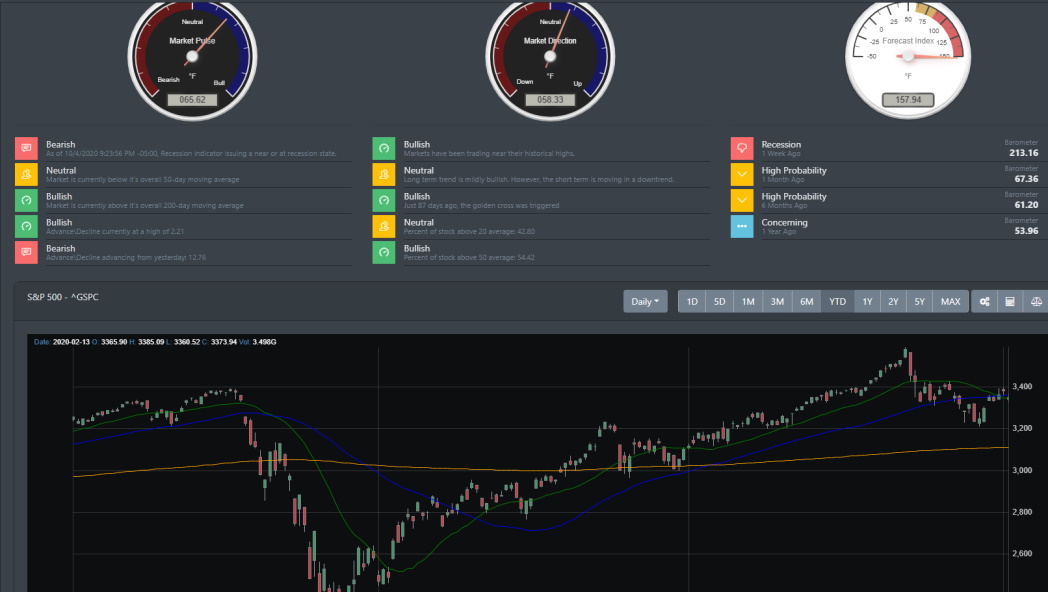Click the 2,600 price axis label
Screen dimensions: 1048x592
coord(1022,554)
